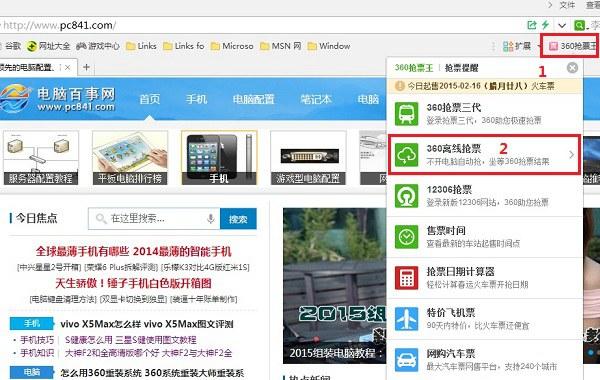Switch to 抢票提醒 tab in popup
This screenshot has width=600, height=380.
(461, 68)
